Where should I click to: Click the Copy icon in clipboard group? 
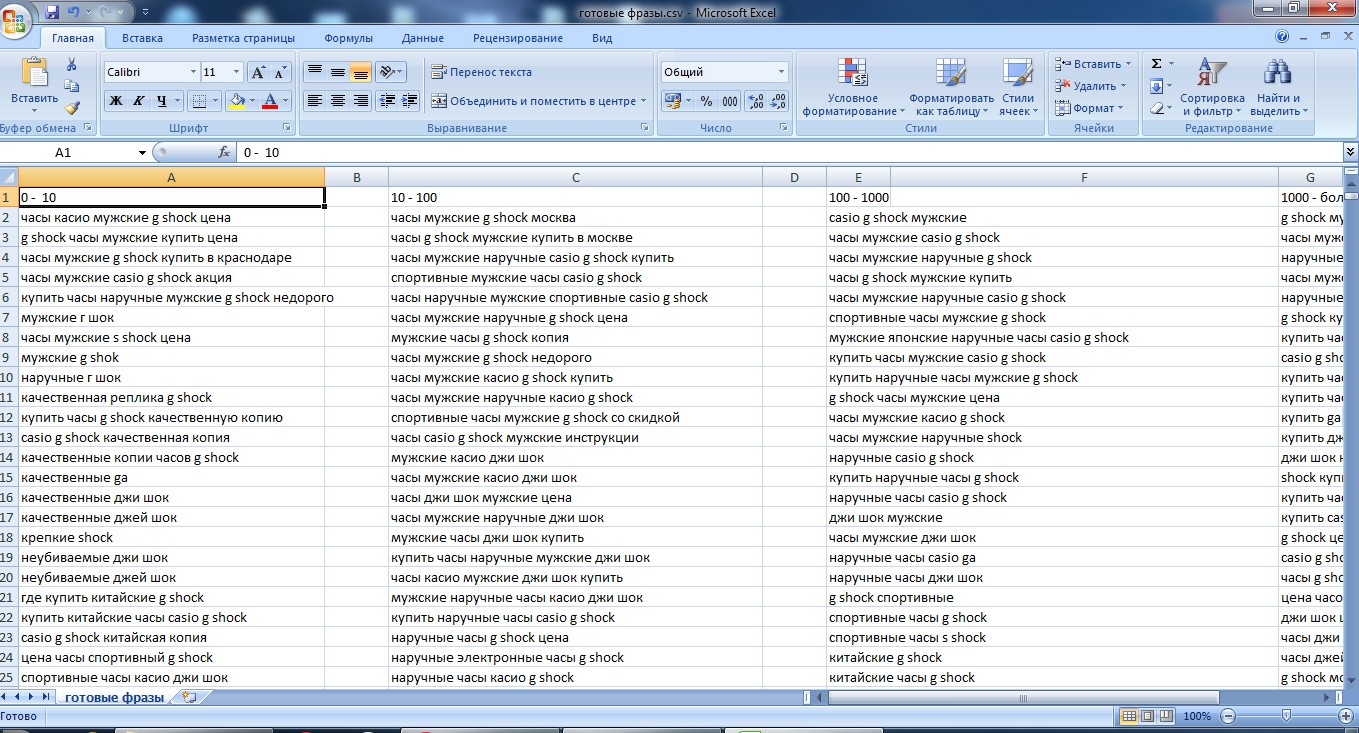pyautogui.click(x=72, y=86)
